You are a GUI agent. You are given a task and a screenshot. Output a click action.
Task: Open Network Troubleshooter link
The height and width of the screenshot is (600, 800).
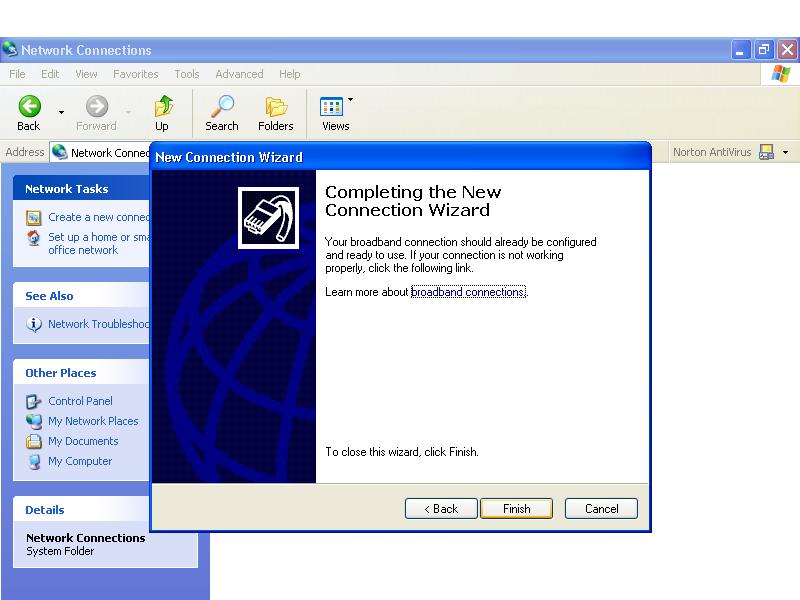pos(99,324)
